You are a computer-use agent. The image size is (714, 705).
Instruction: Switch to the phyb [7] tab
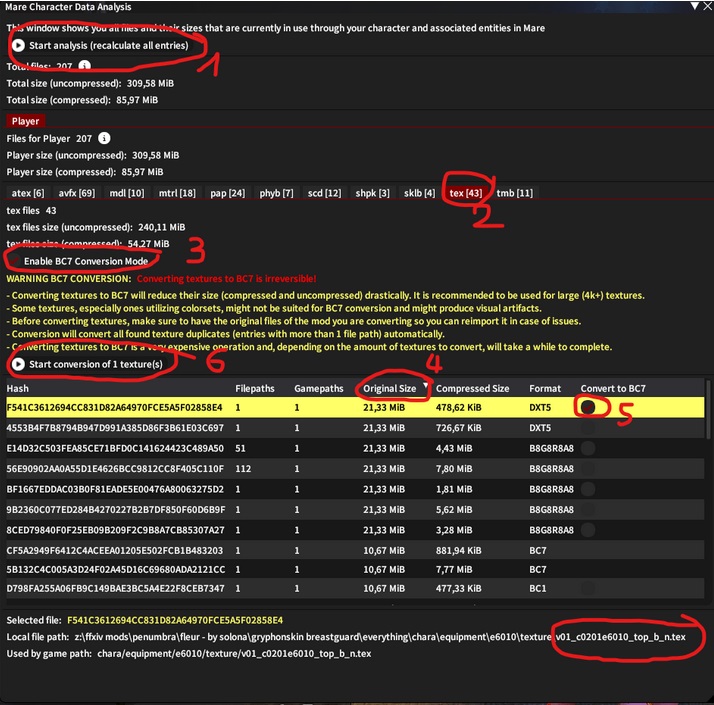pyautogui.click(x=276, y=193)
